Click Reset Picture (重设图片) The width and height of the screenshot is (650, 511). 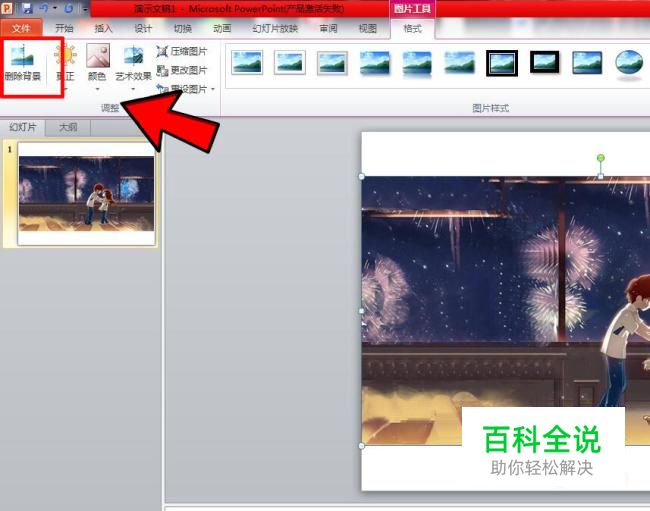(x=182, y=89)
